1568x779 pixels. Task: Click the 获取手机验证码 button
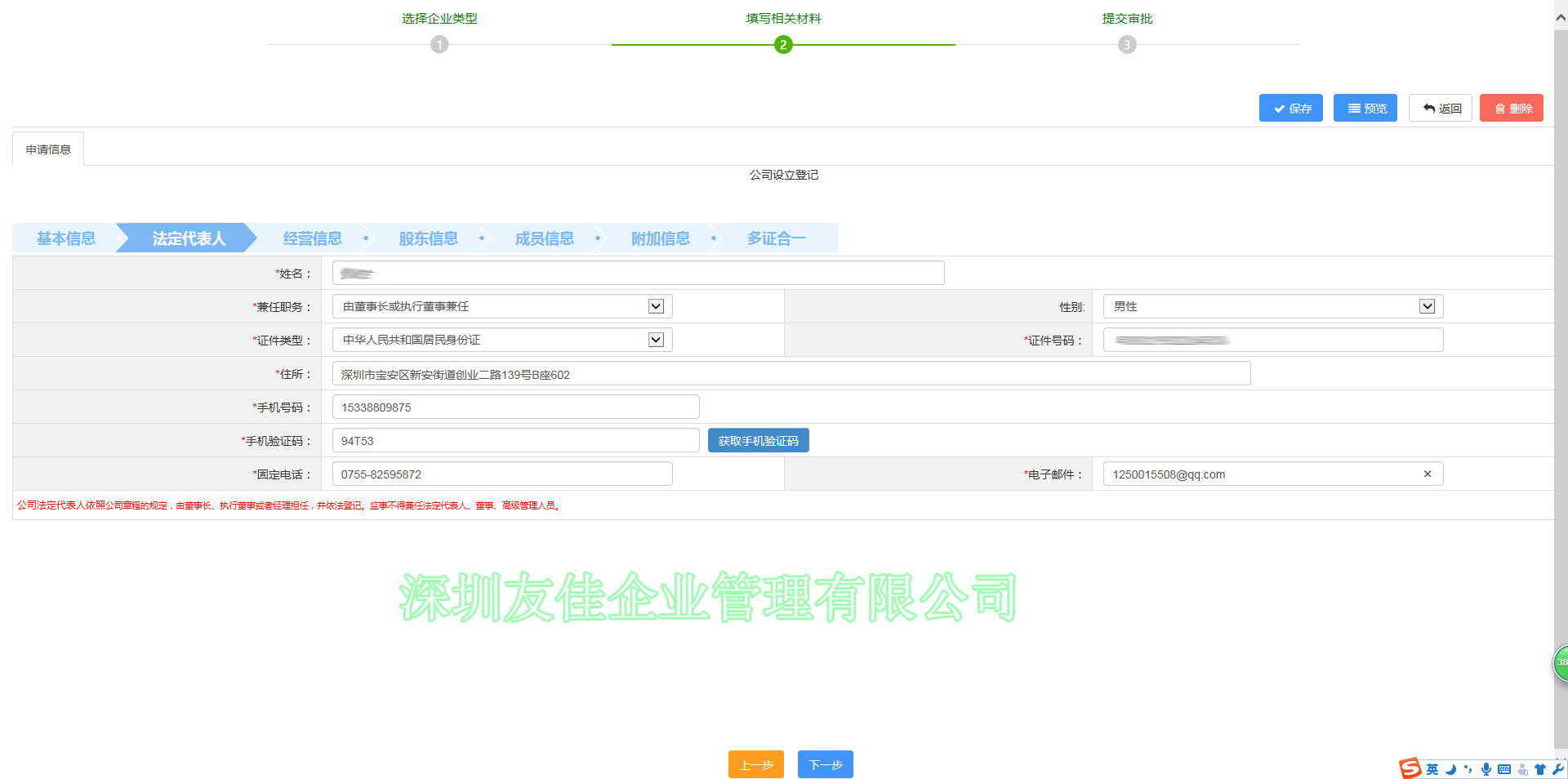pos(758,441)
